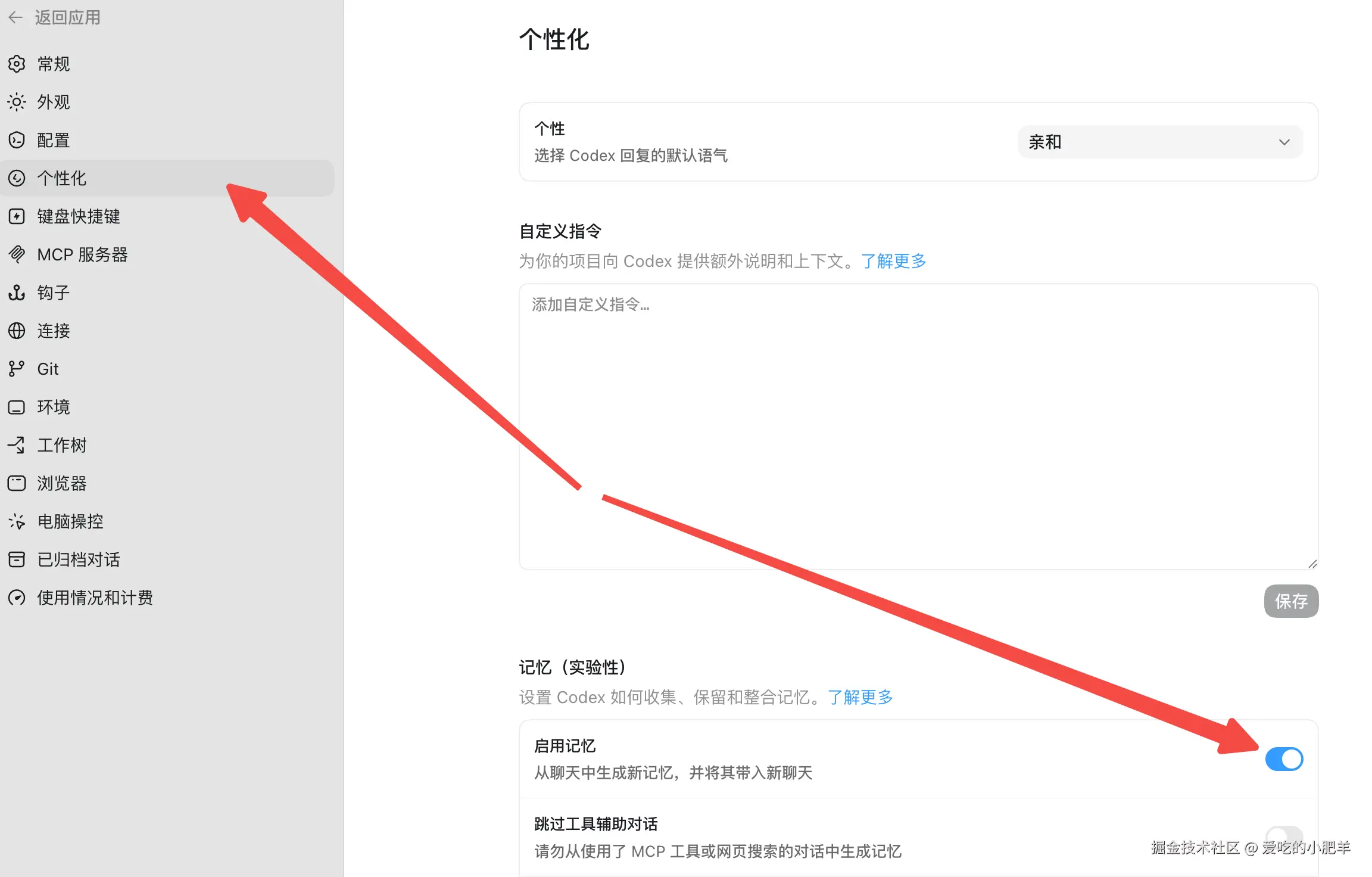The width and height of the screenshot is (1372, 877).
Task: Click the 自定义指令 section title
Action: pyautogui.click(x=560, y=231)
